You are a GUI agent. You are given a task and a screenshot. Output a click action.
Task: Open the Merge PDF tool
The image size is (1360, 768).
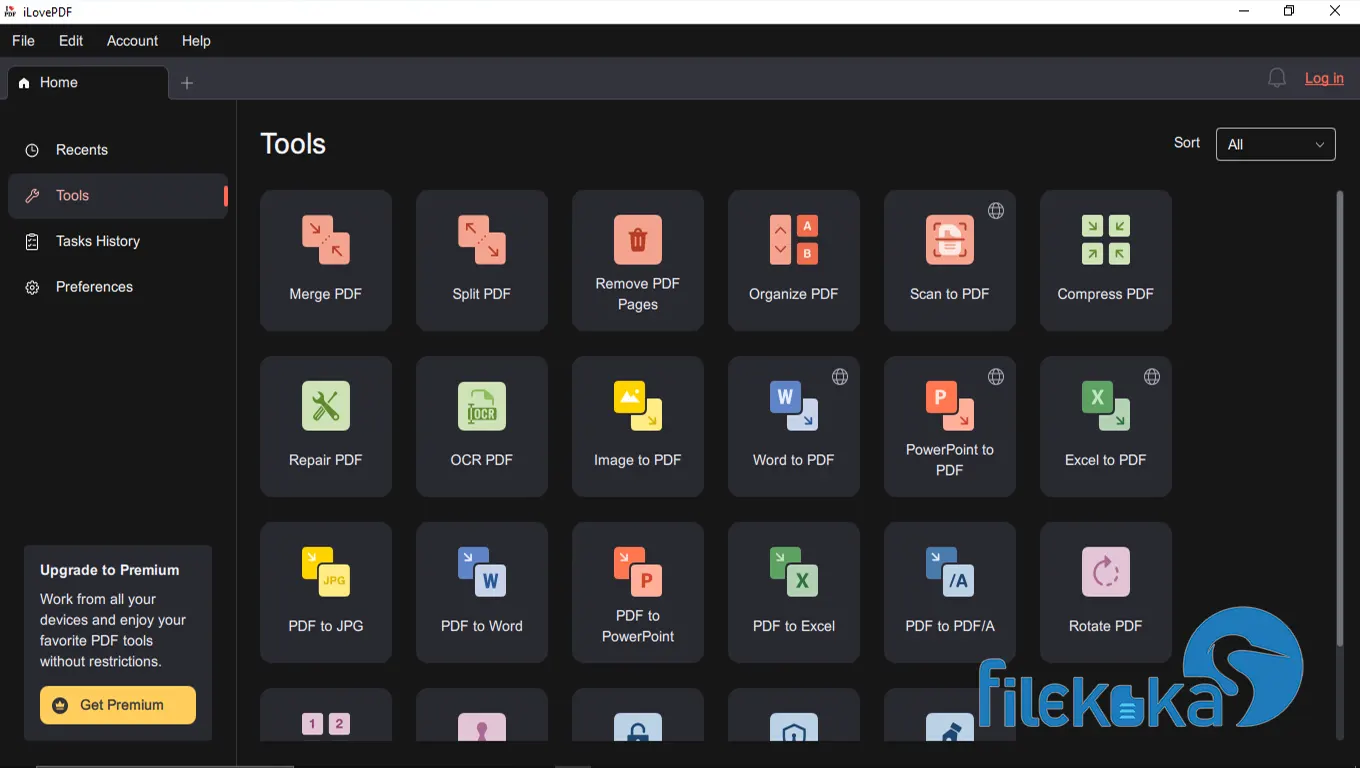pyautogui.click(x=326, y=260)
